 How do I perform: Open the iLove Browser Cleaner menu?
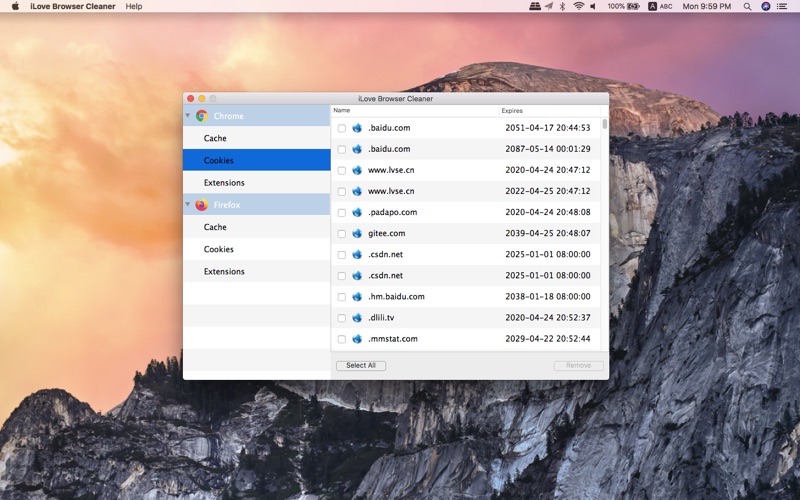[x=72, y=6]
